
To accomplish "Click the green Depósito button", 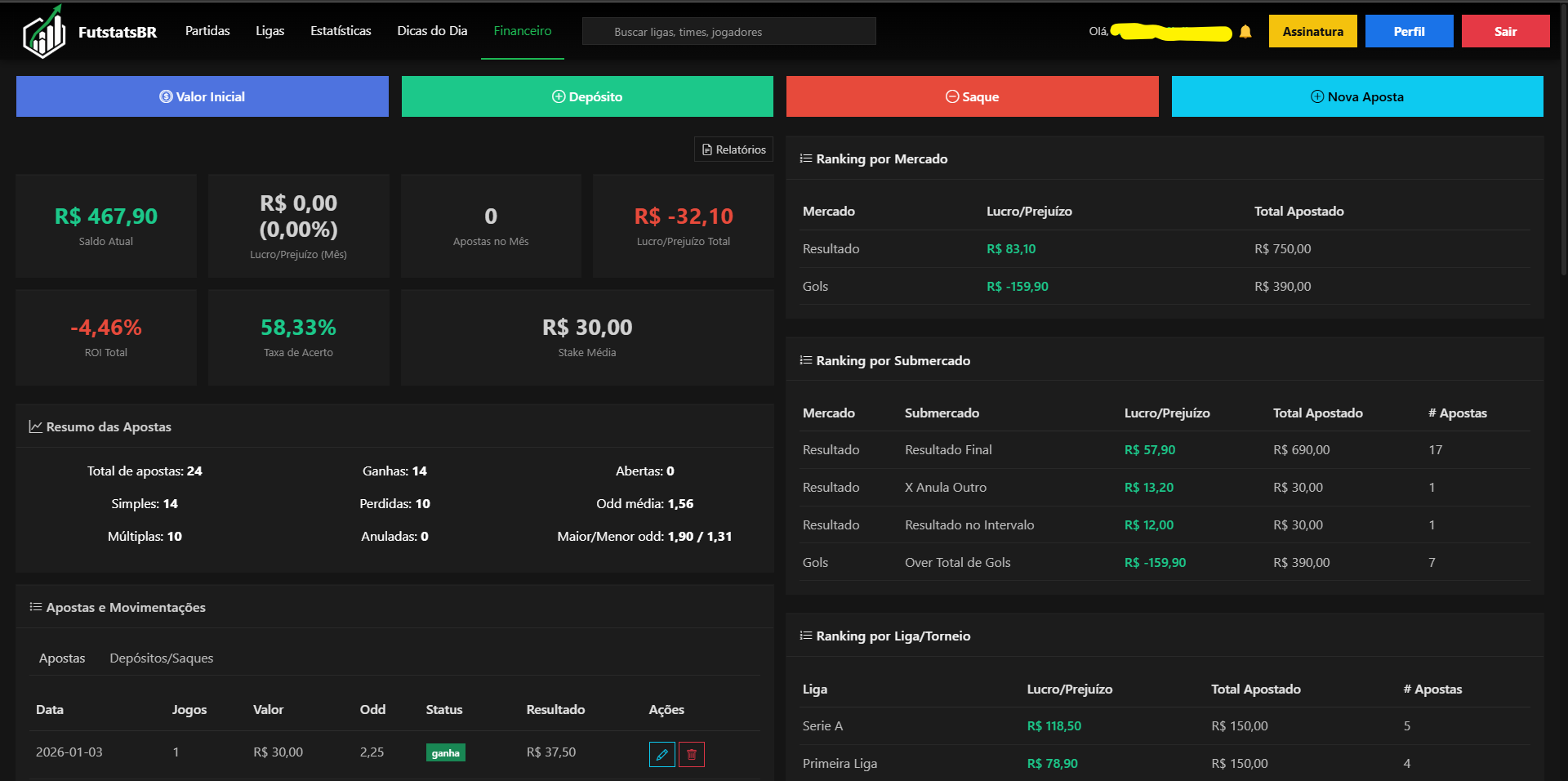I will click(587, 96).
